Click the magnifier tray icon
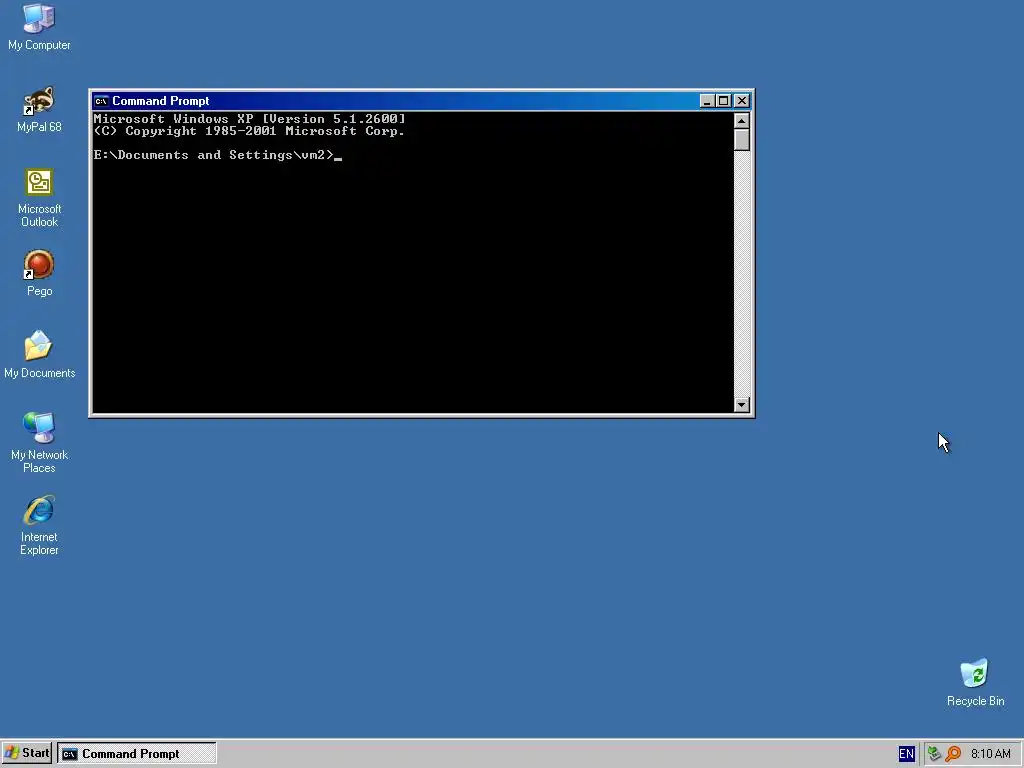The height and width of the screenshot is (768, 1024). point(953,754)
